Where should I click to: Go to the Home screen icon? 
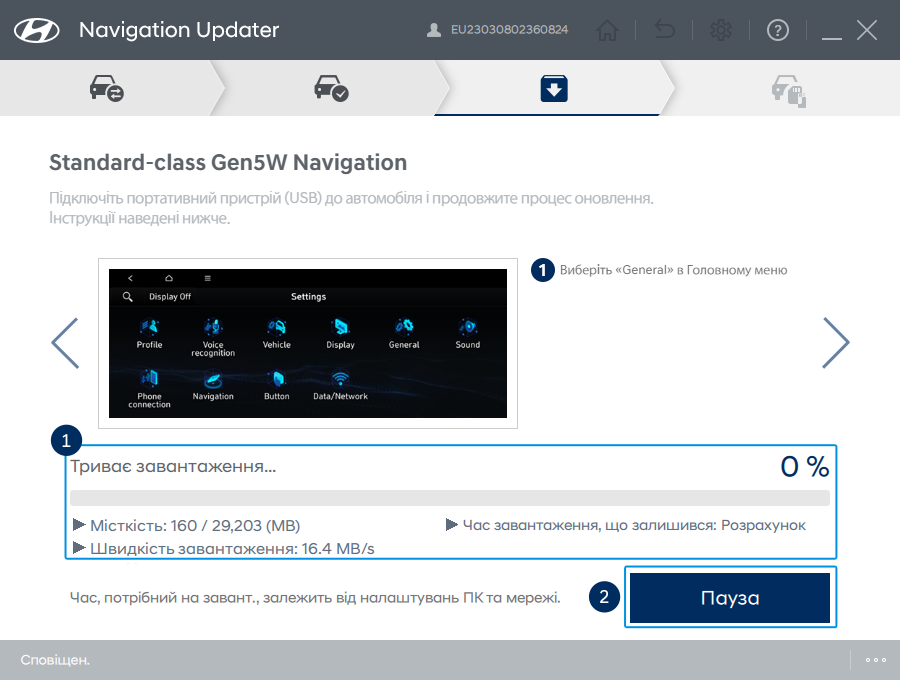click(x=607, y=30)
